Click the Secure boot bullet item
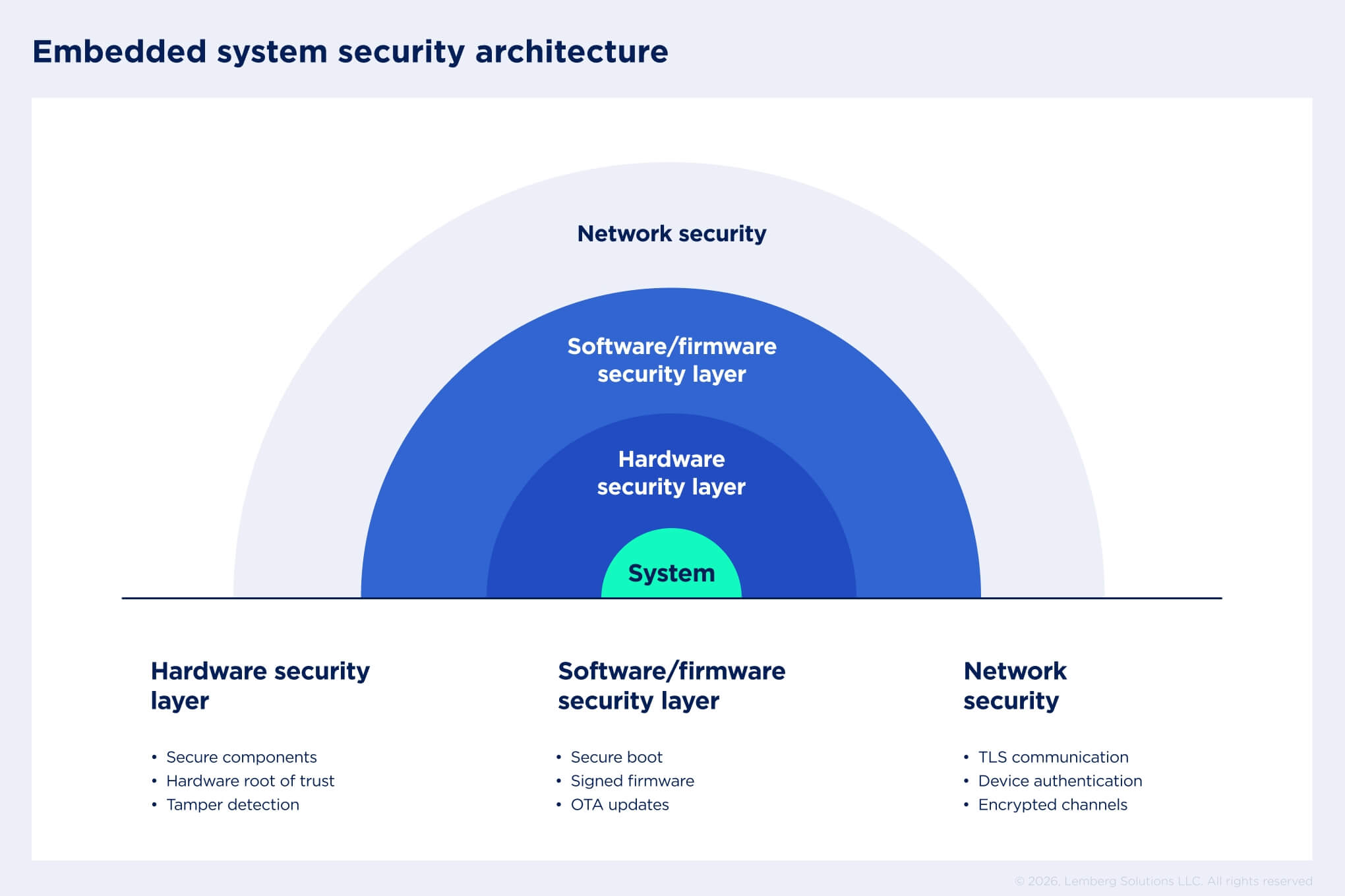The image size is (1345, 896). (x=617, y=758)
